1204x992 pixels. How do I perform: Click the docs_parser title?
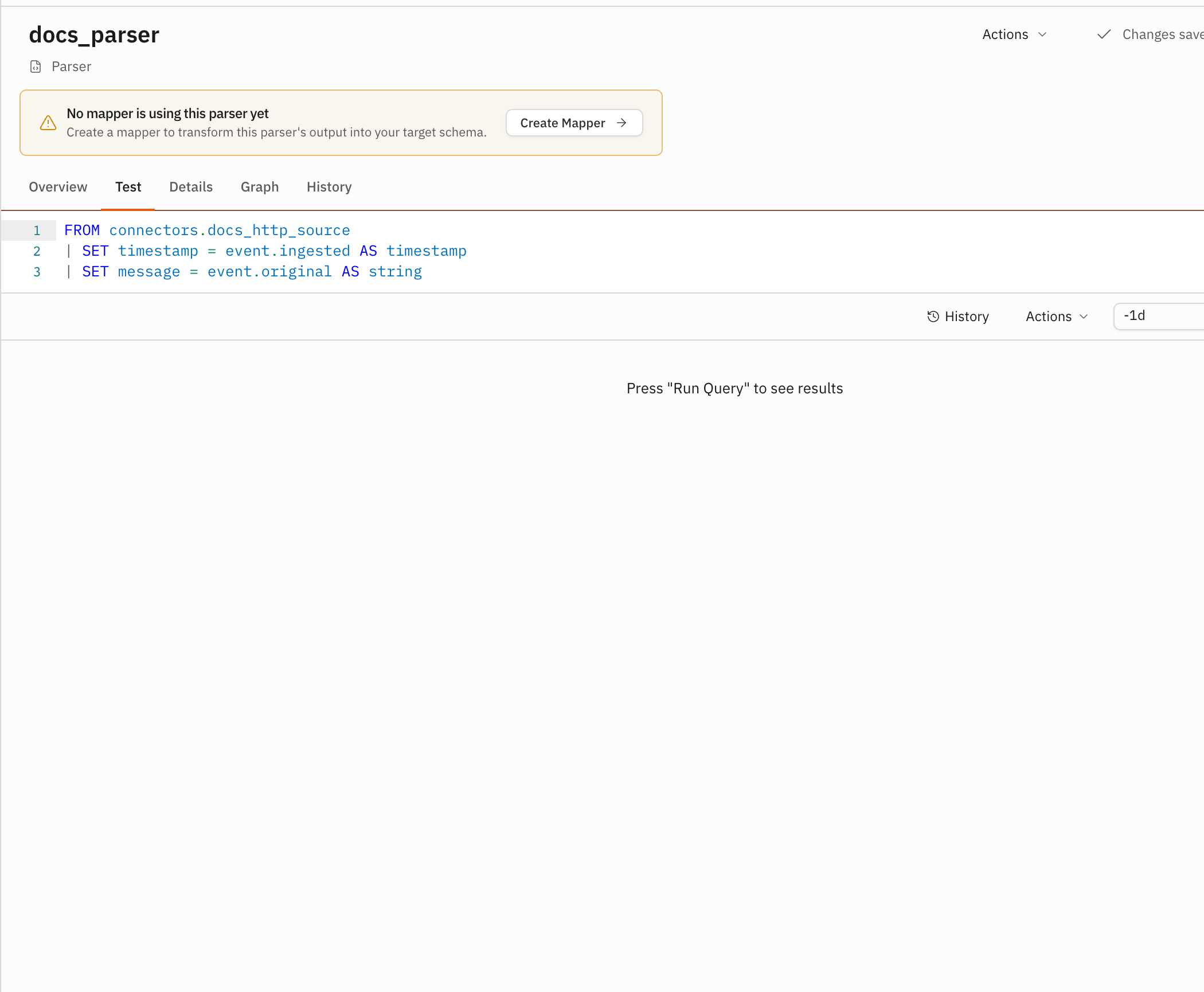pyautogui.click(x=94, y=35)
